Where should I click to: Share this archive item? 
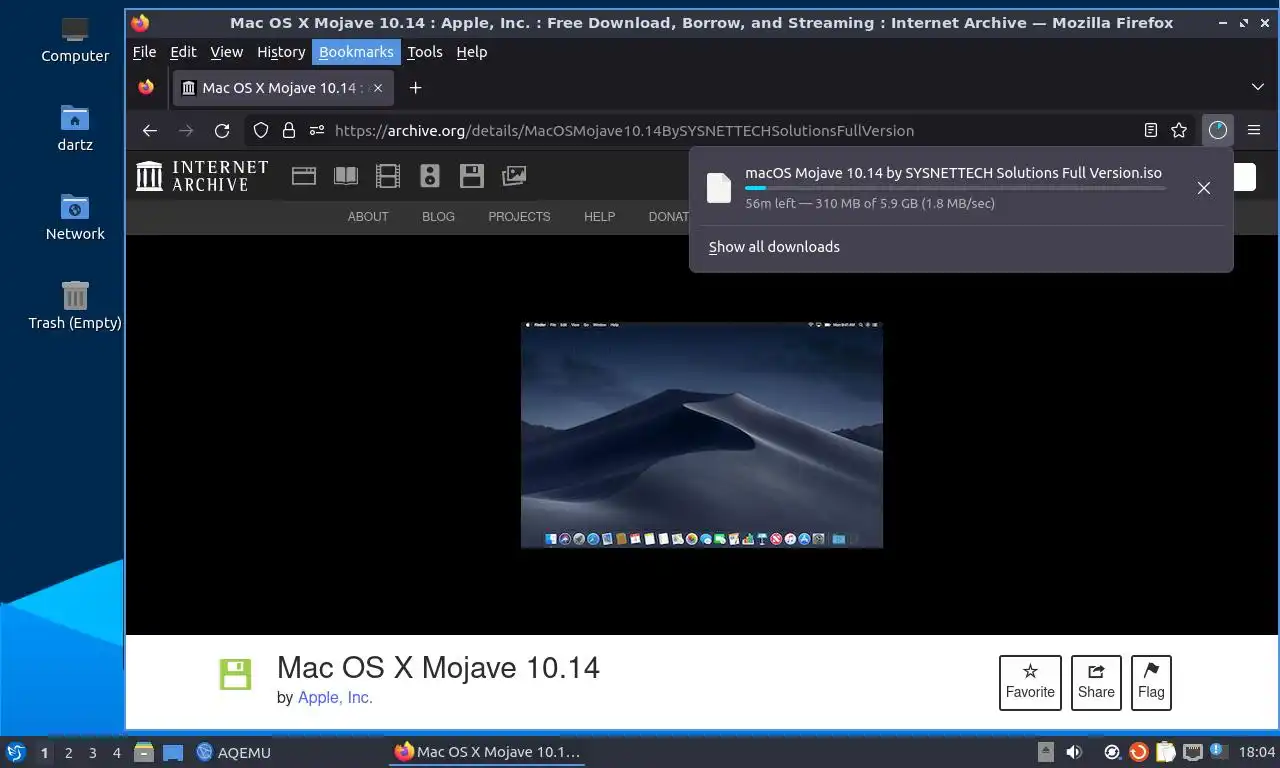pyautogui.click(x=1096, y=683)
